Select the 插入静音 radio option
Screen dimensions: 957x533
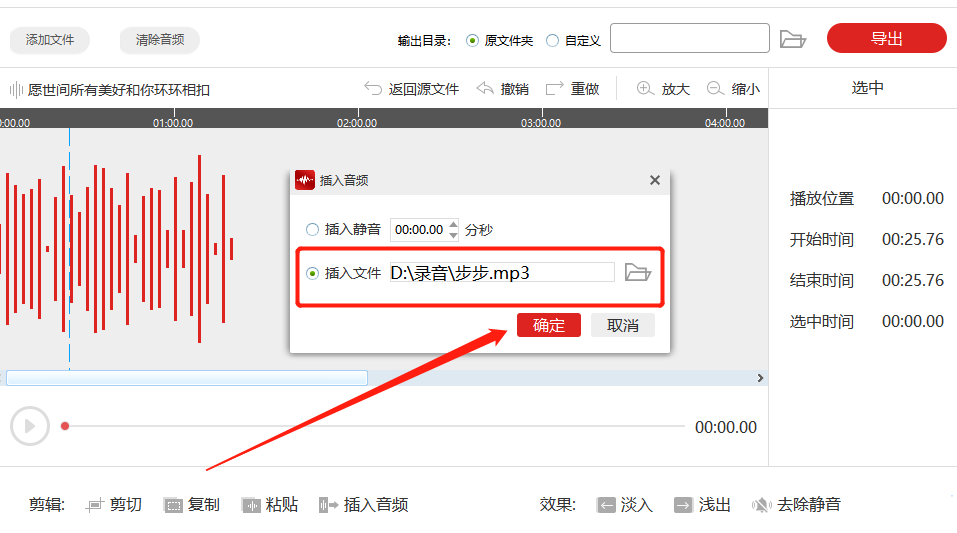tap(312, 230)
